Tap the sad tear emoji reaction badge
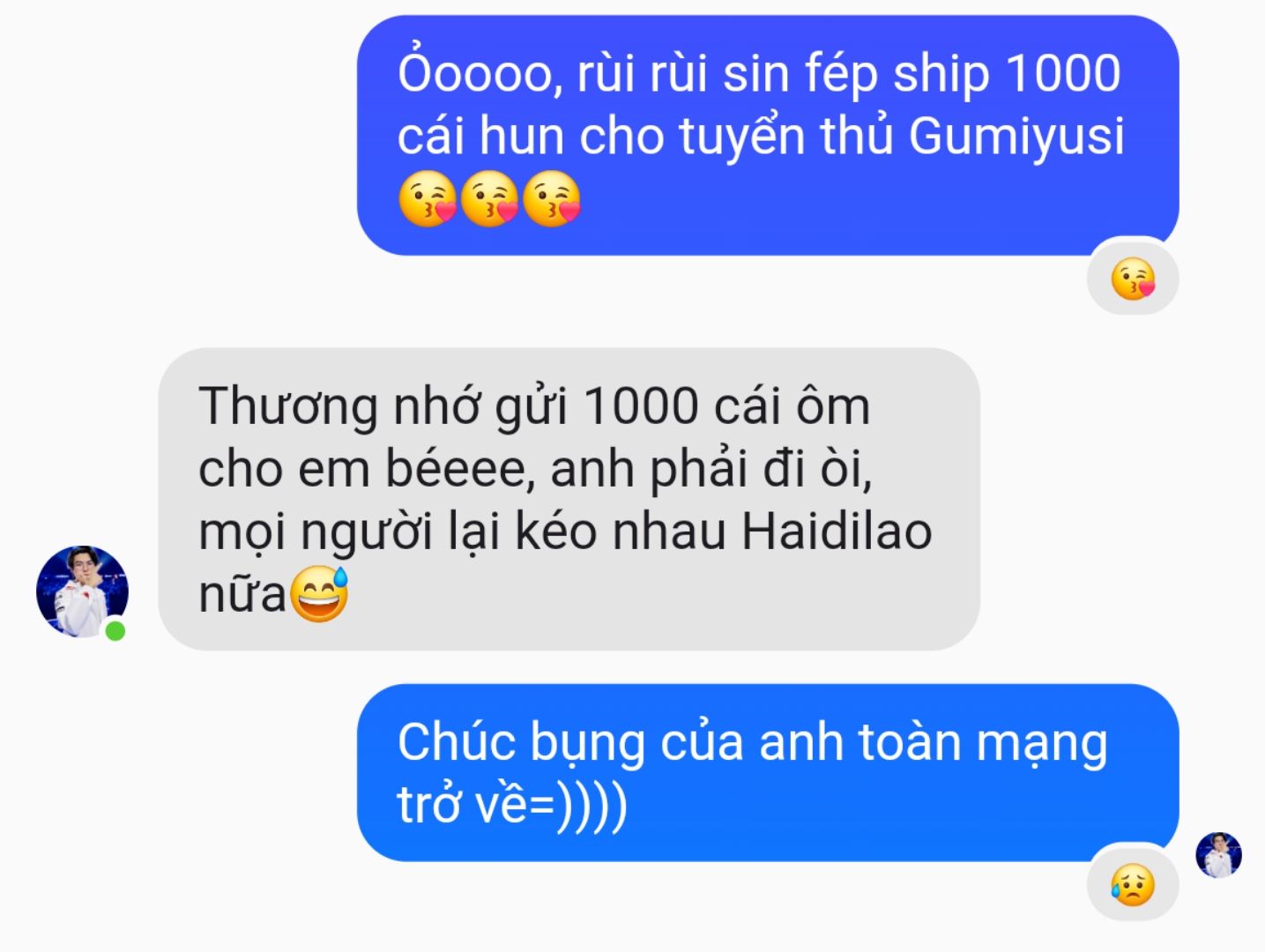The width and height of the screenshot is (1265, 952). click(x=1133, y=885)
